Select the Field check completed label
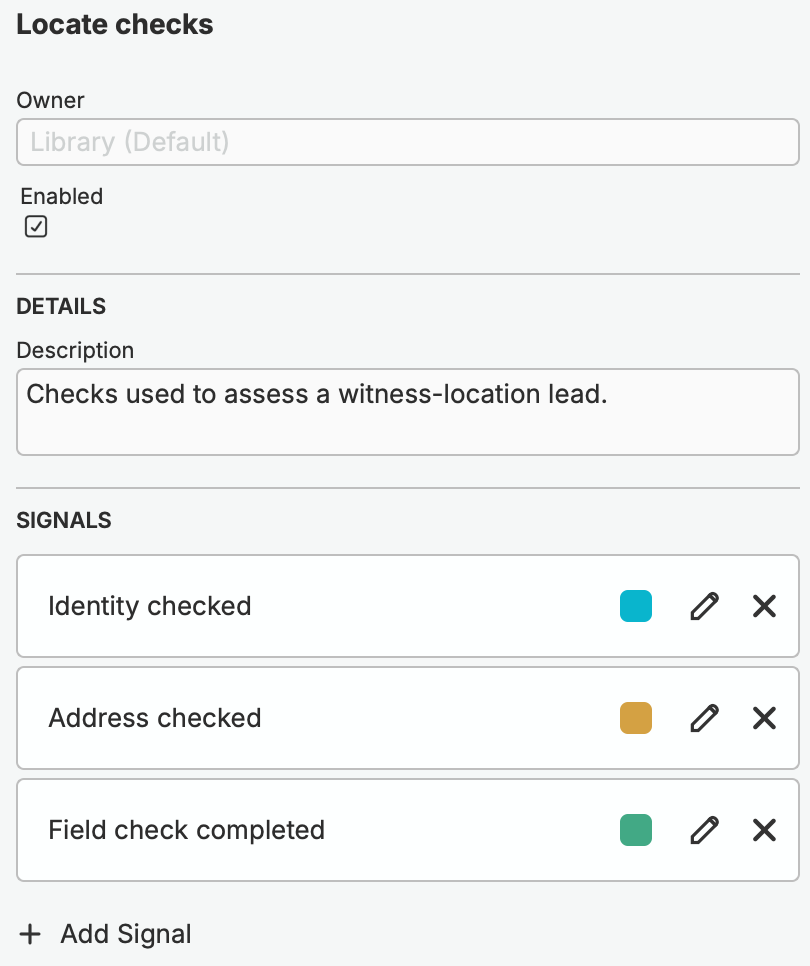Viewport: 810px width, 966px height. coord(186,830)
